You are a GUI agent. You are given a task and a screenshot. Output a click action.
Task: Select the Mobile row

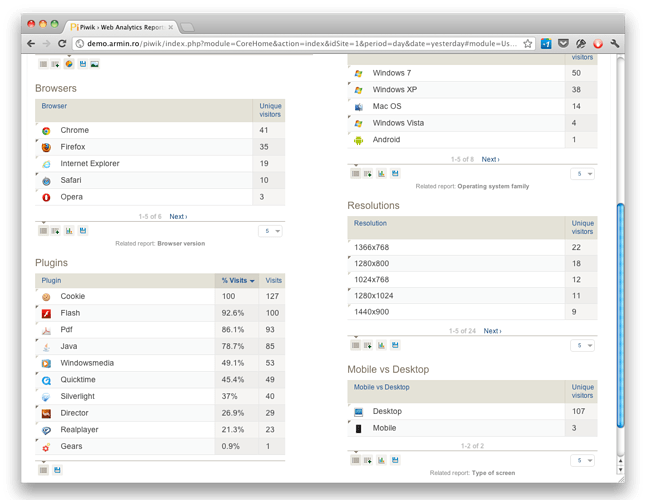(472, 428)
